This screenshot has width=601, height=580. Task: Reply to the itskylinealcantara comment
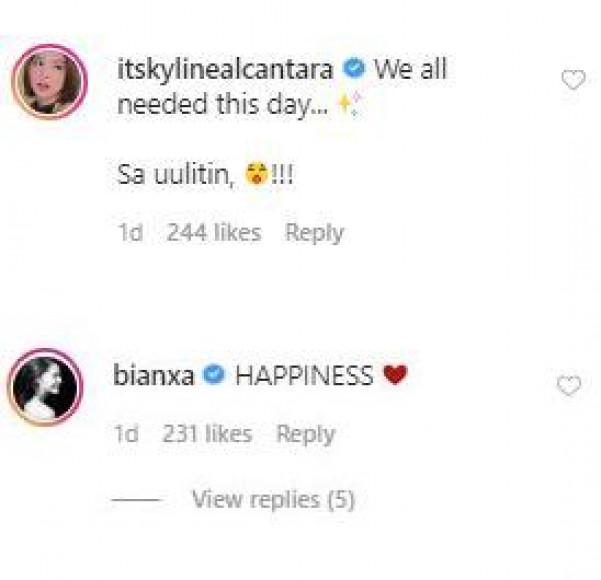(314, 233)
